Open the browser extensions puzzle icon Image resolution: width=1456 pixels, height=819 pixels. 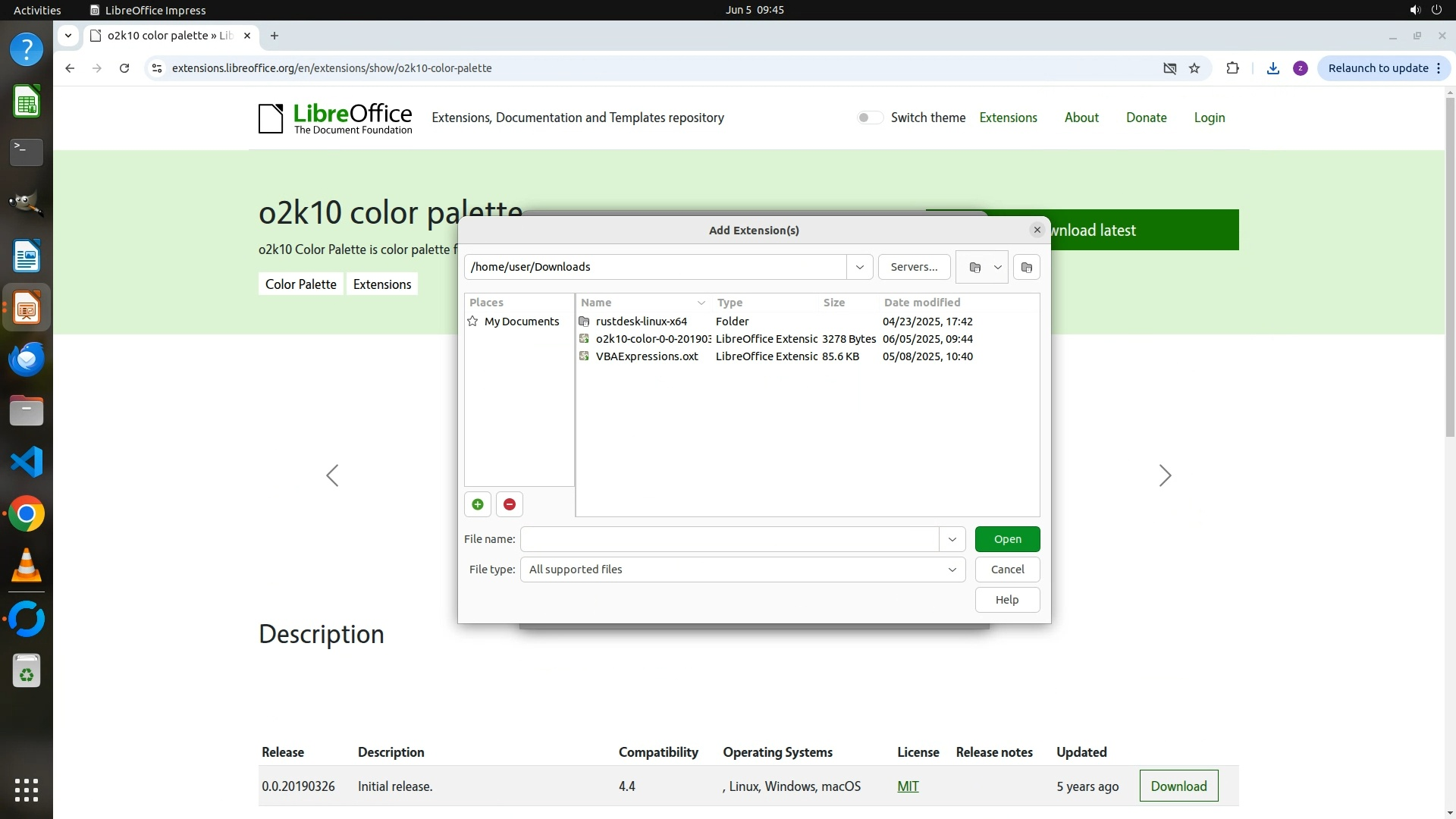tap(1232, 68)
